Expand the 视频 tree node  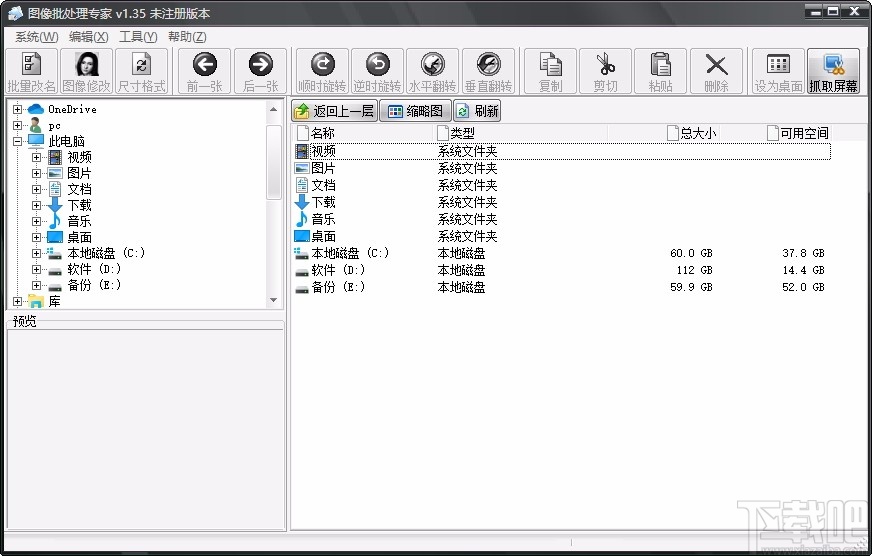(x=36, y=157)
